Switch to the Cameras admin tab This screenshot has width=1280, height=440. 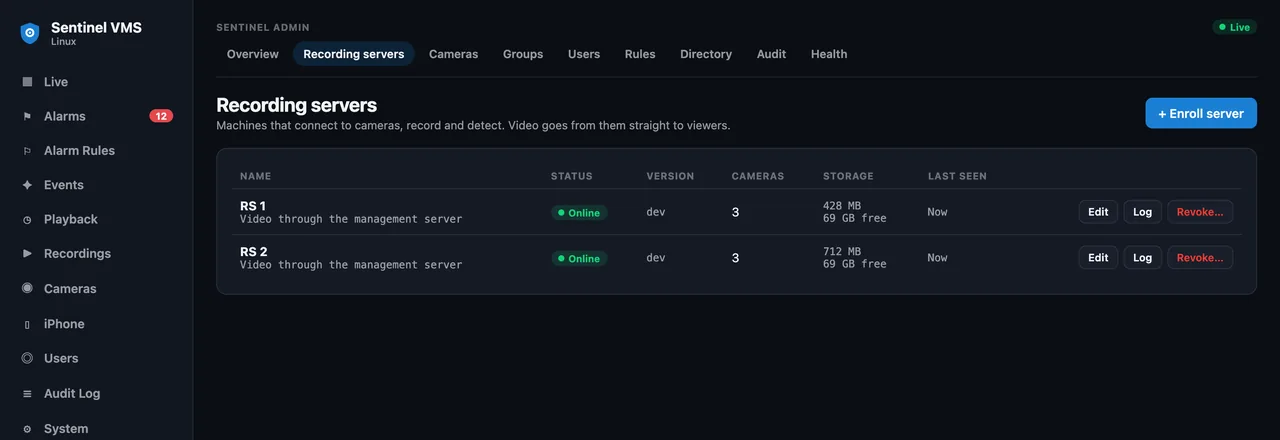[454, 54]
